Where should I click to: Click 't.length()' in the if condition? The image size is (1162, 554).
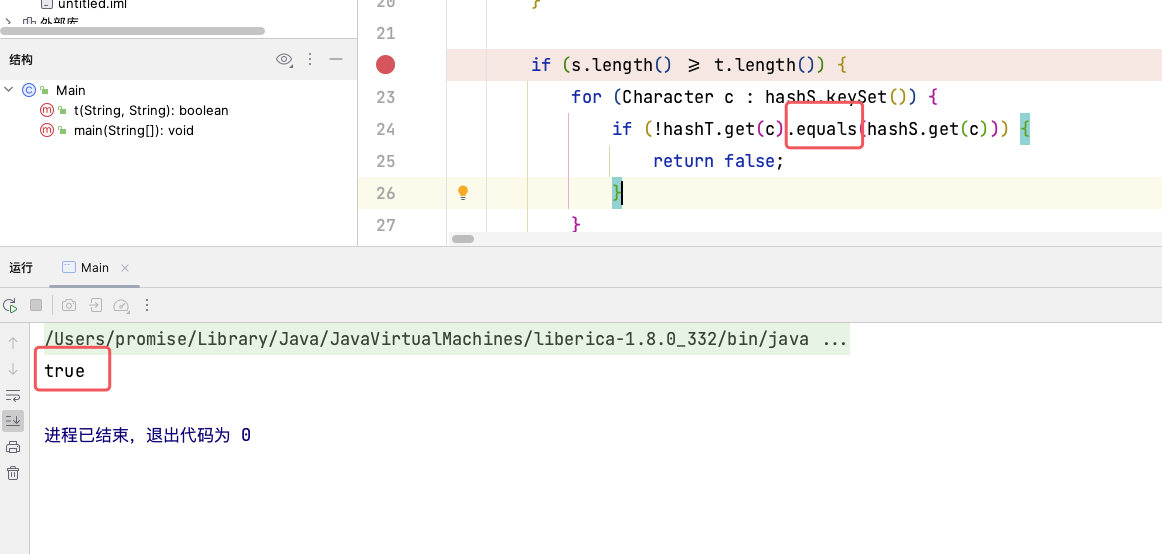click(x=765, y=65)
